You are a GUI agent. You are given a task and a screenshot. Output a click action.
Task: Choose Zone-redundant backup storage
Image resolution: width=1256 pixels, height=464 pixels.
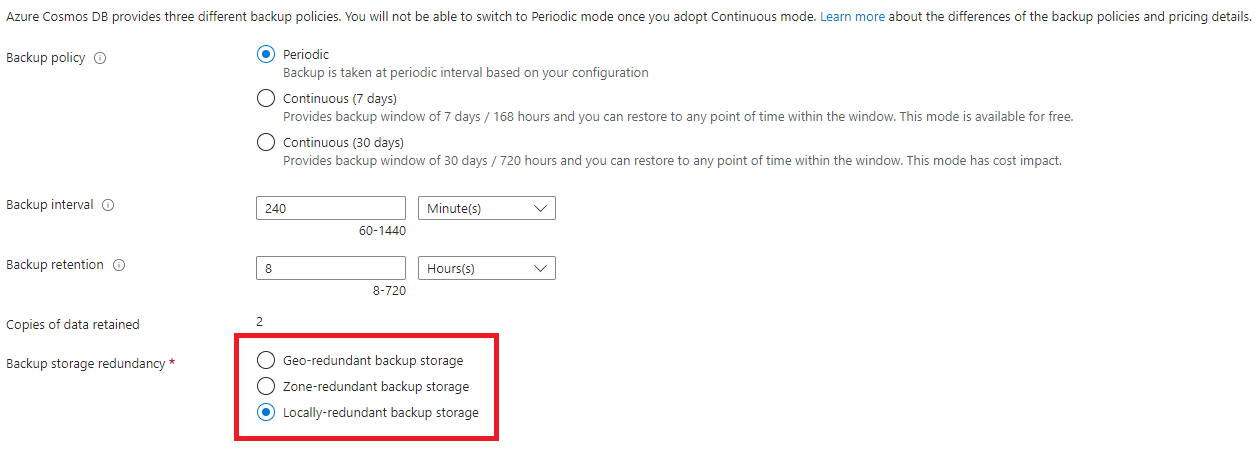[x=266, y=386]
